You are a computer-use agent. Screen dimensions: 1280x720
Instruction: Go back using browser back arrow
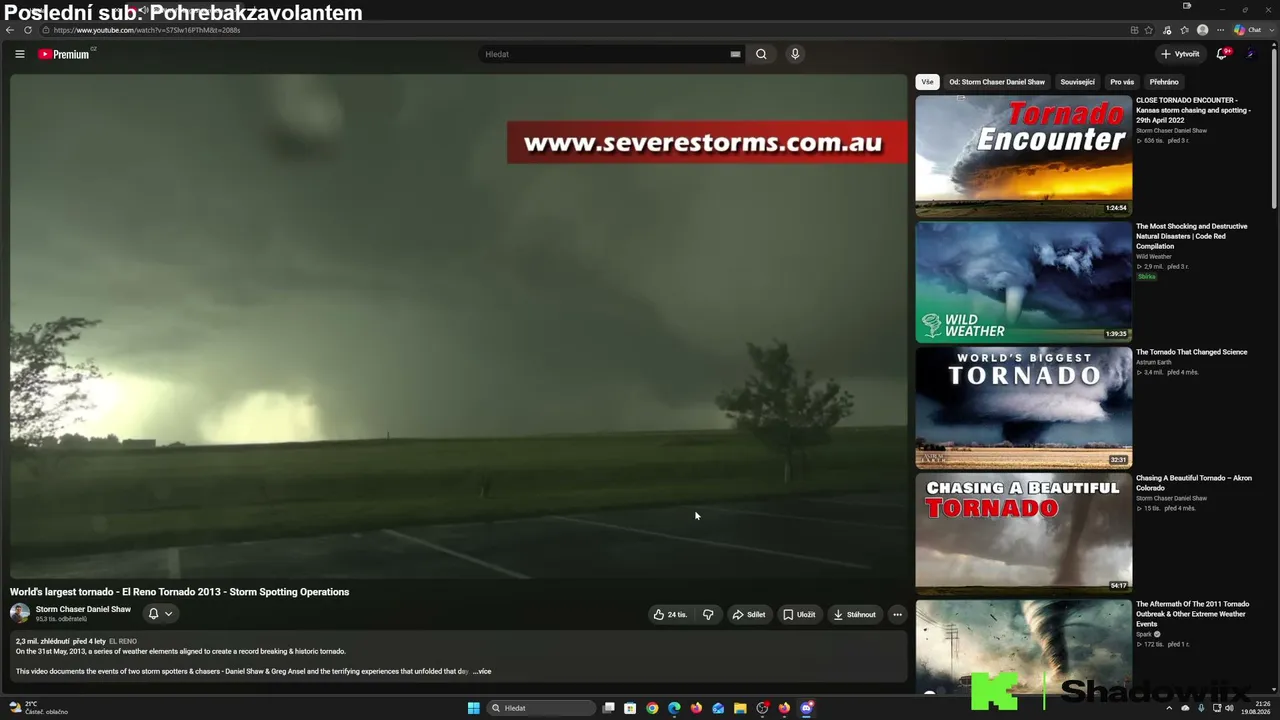pyautogui.click(x=10, y=30)
